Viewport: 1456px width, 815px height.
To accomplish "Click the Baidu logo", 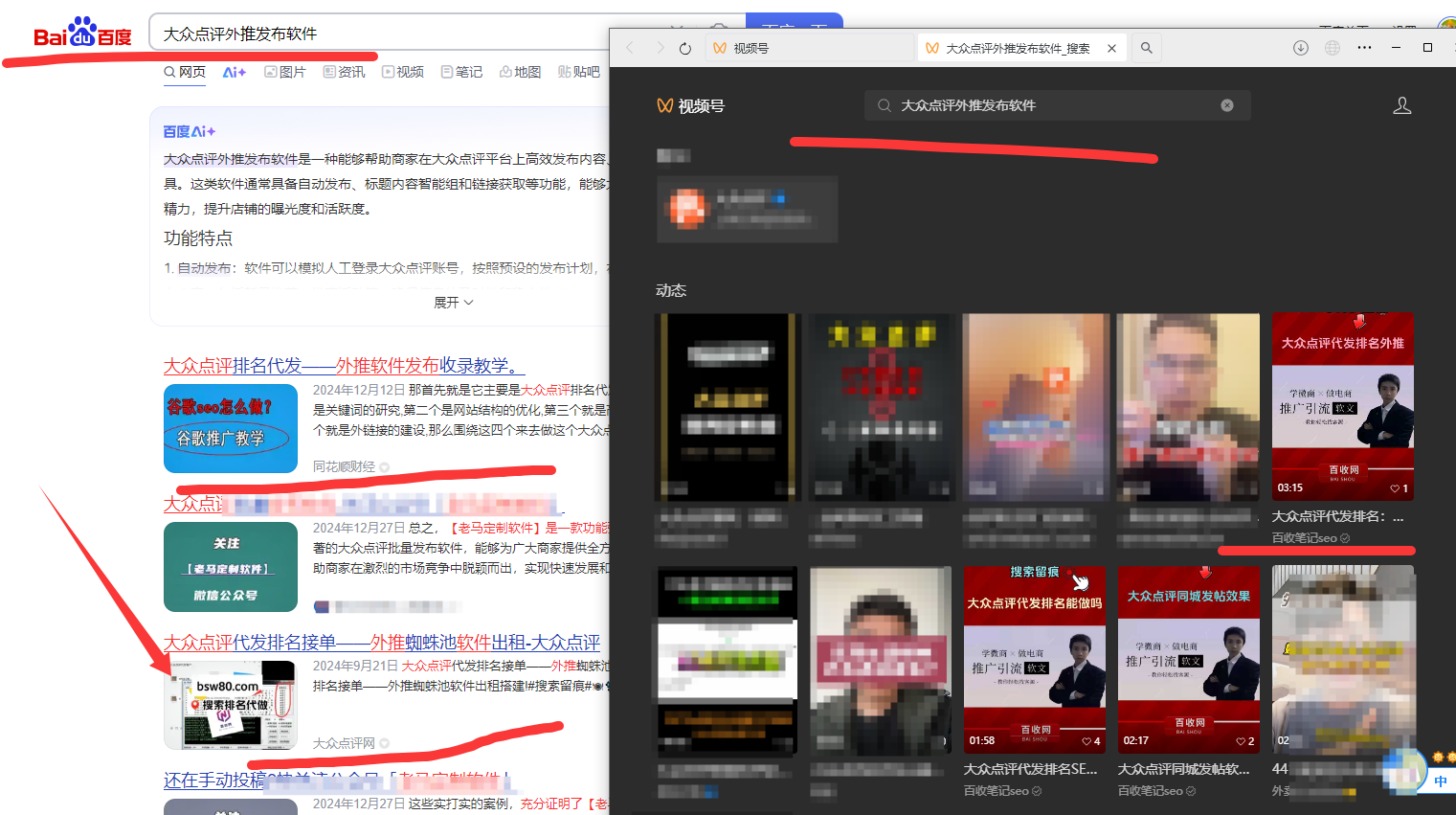I will pos(82,34).
